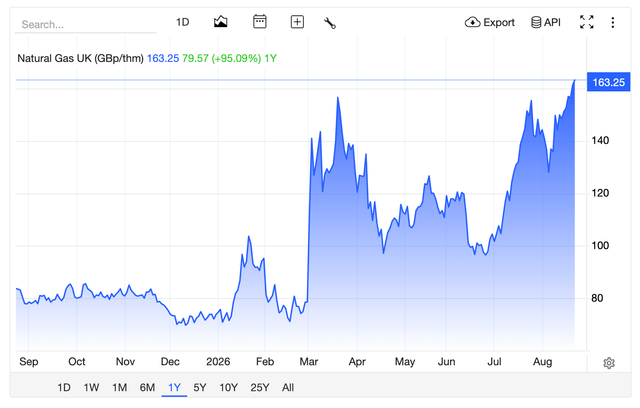Select the 1D range tab
Screen dimensions: 640x408
64,387
